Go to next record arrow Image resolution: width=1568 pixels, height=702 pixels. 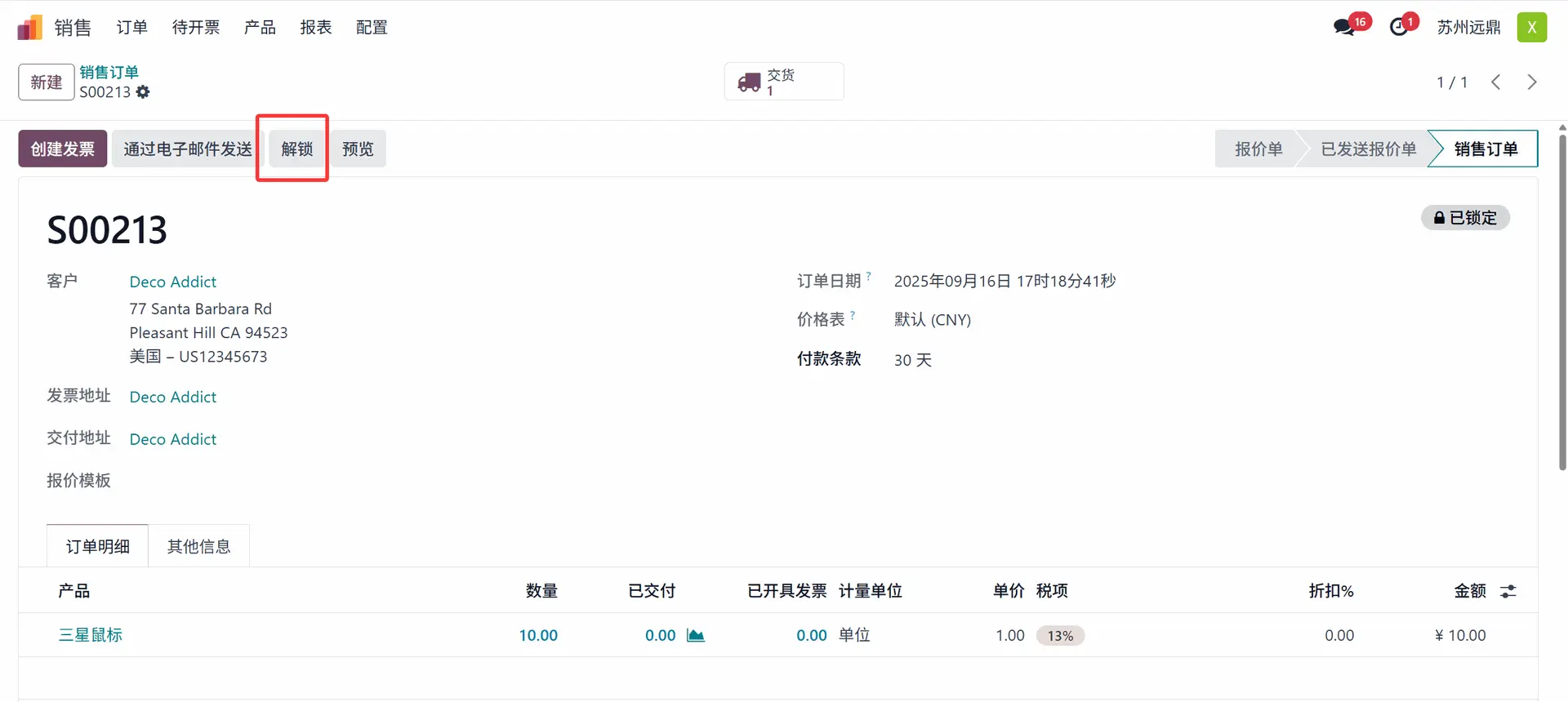[1532, 82]
